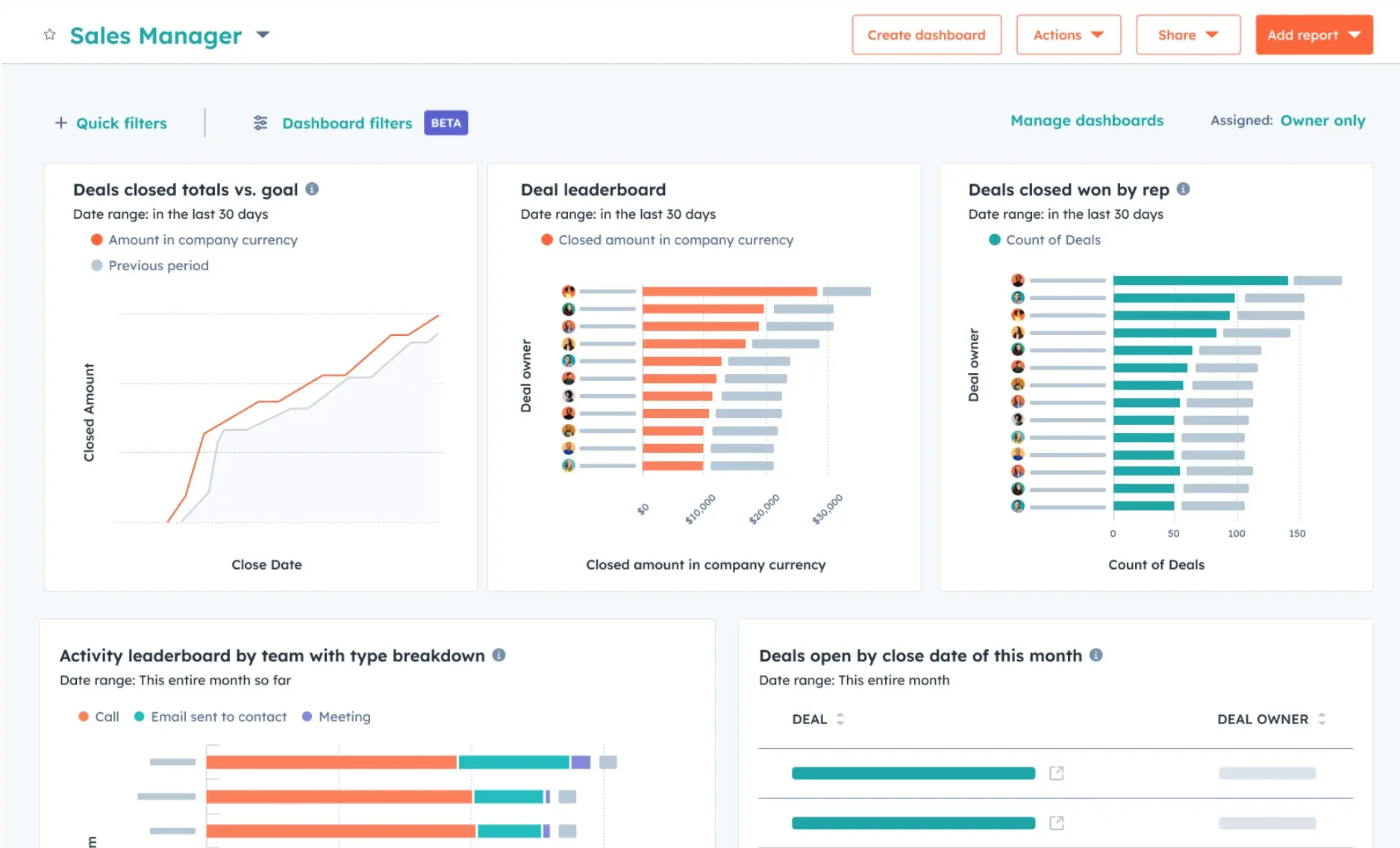Screen dimensions: 1400x848
Task: Open first deal row's external link icon
Action: click(1056, 773)
